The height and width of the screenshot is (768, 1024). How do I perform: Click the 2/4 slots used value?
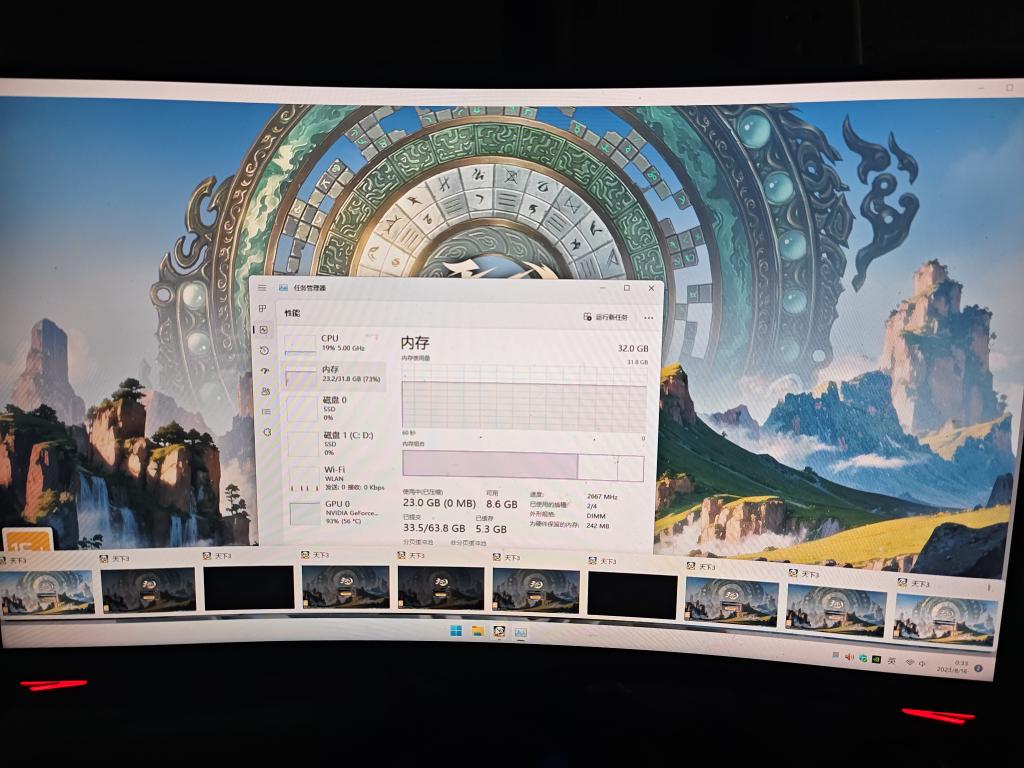(592, 506)
